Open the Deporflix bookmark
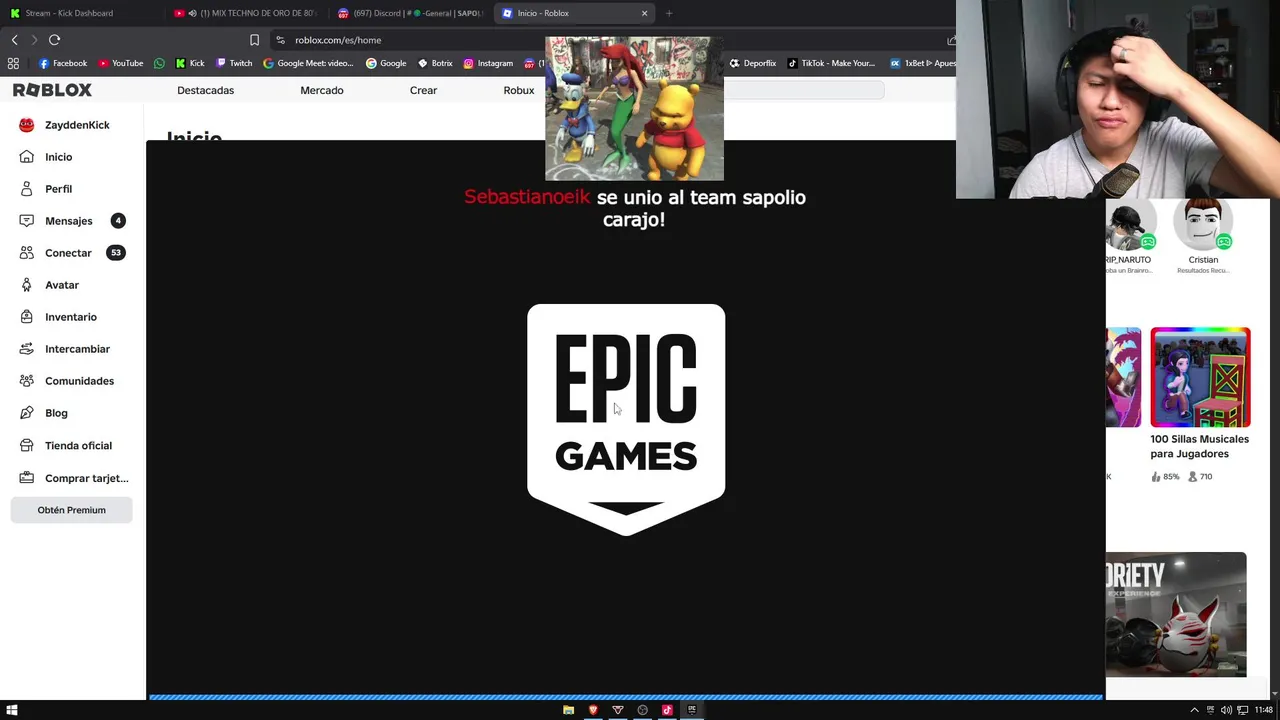The height and width of the screenshot is (720, 1280). pos(753,63)
